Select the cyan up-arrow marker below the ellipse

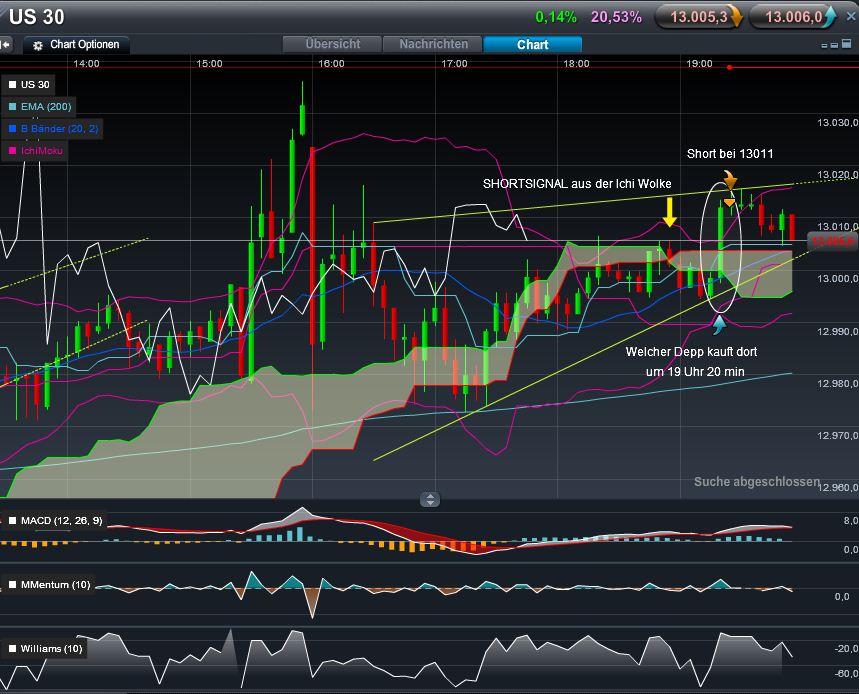[719, 324]
